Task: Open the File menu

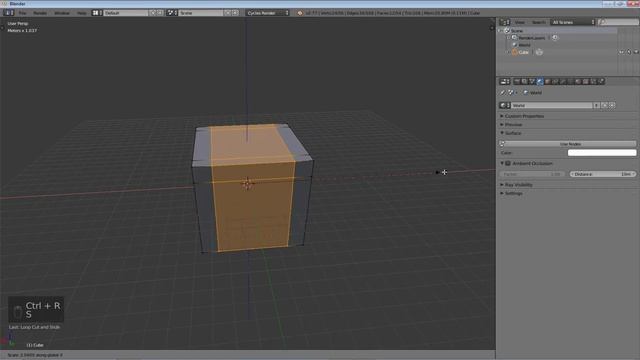Action: click(x=22, y=13)
